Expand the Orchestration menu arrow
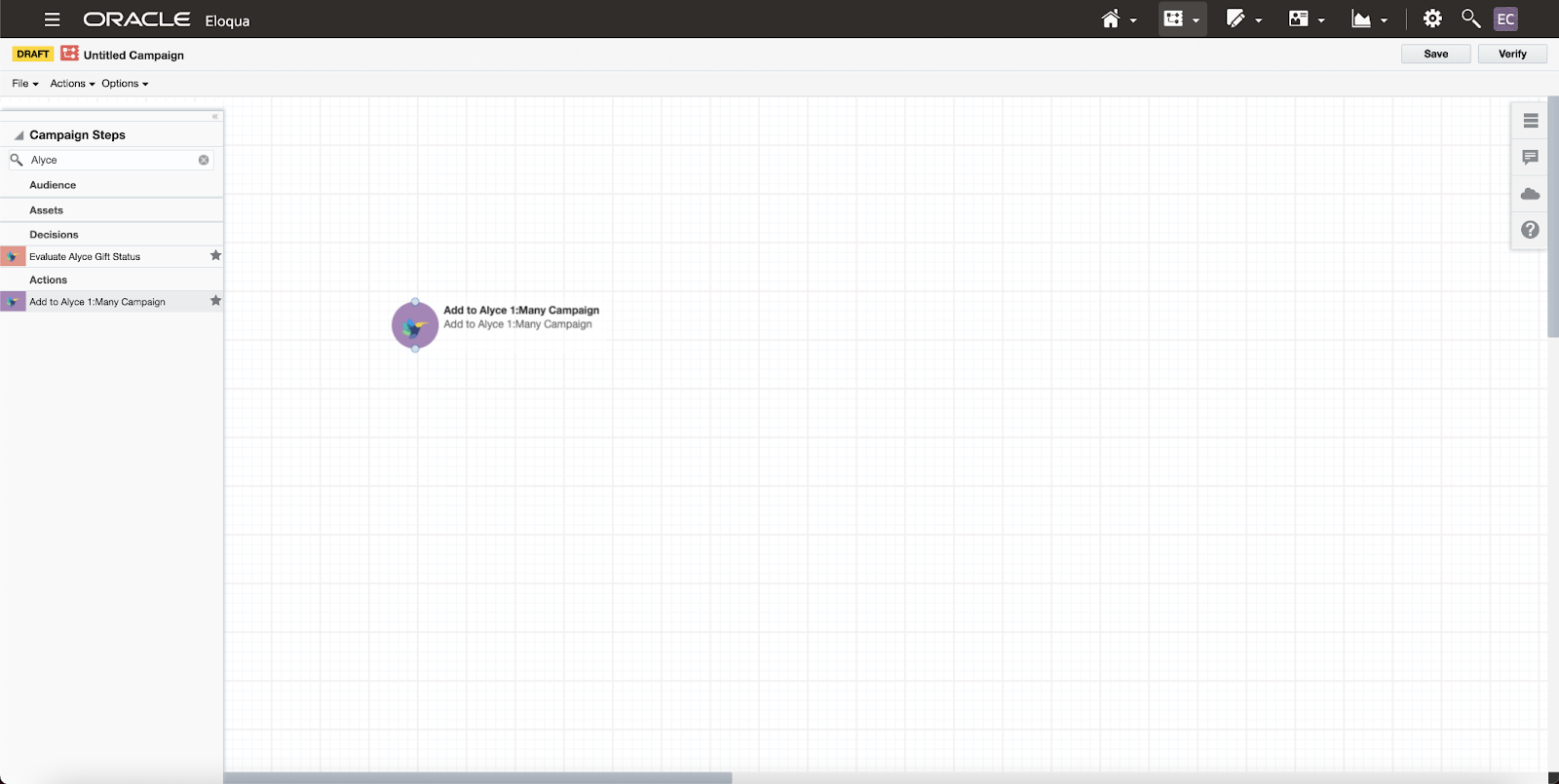This screenshot has height=784, width=1559. pos(1196,20)
